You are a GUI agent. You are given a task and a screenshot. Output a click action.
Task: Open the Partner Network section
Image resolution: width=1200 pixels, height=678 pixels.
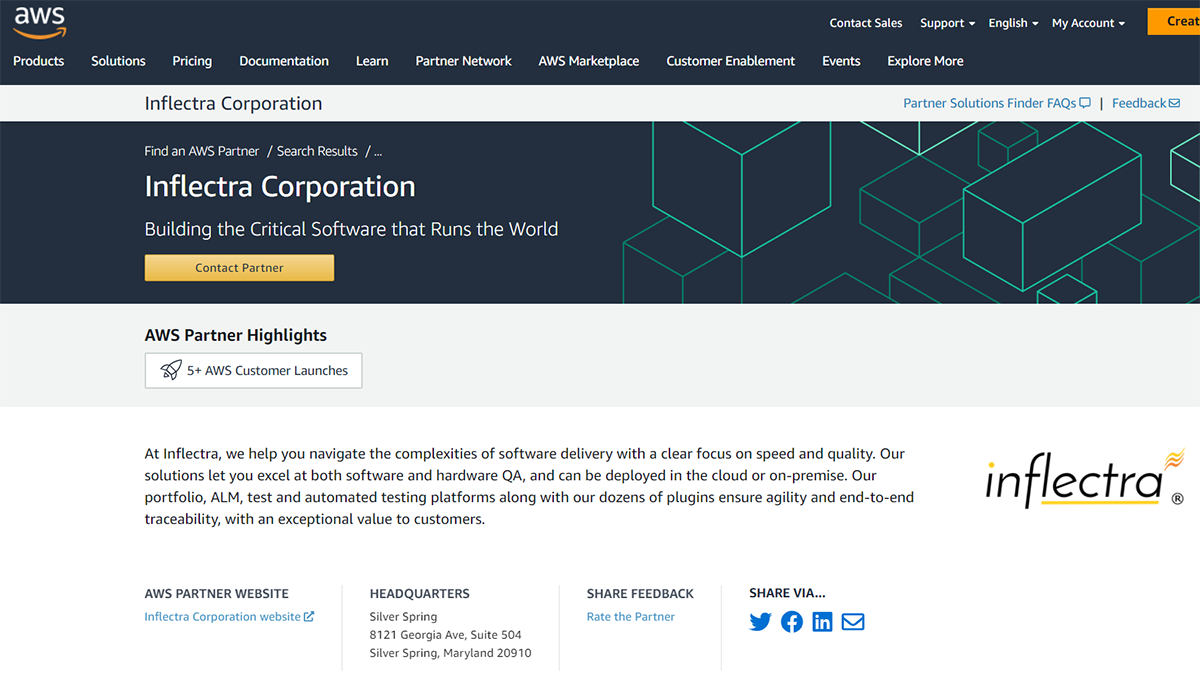click(463, 61)
